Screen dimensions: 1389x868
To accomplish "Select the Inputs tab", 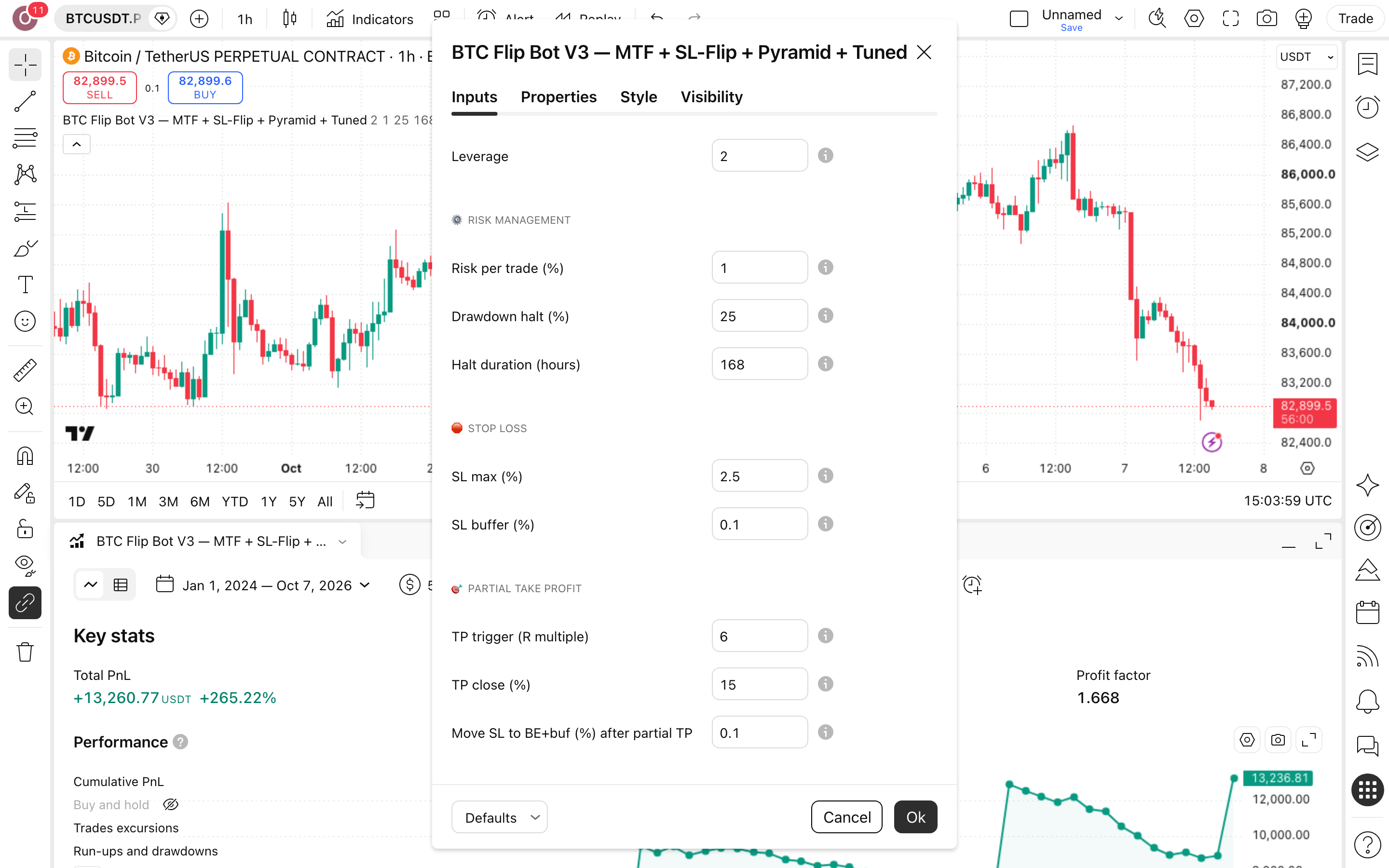I will click(x=474, y=97).
